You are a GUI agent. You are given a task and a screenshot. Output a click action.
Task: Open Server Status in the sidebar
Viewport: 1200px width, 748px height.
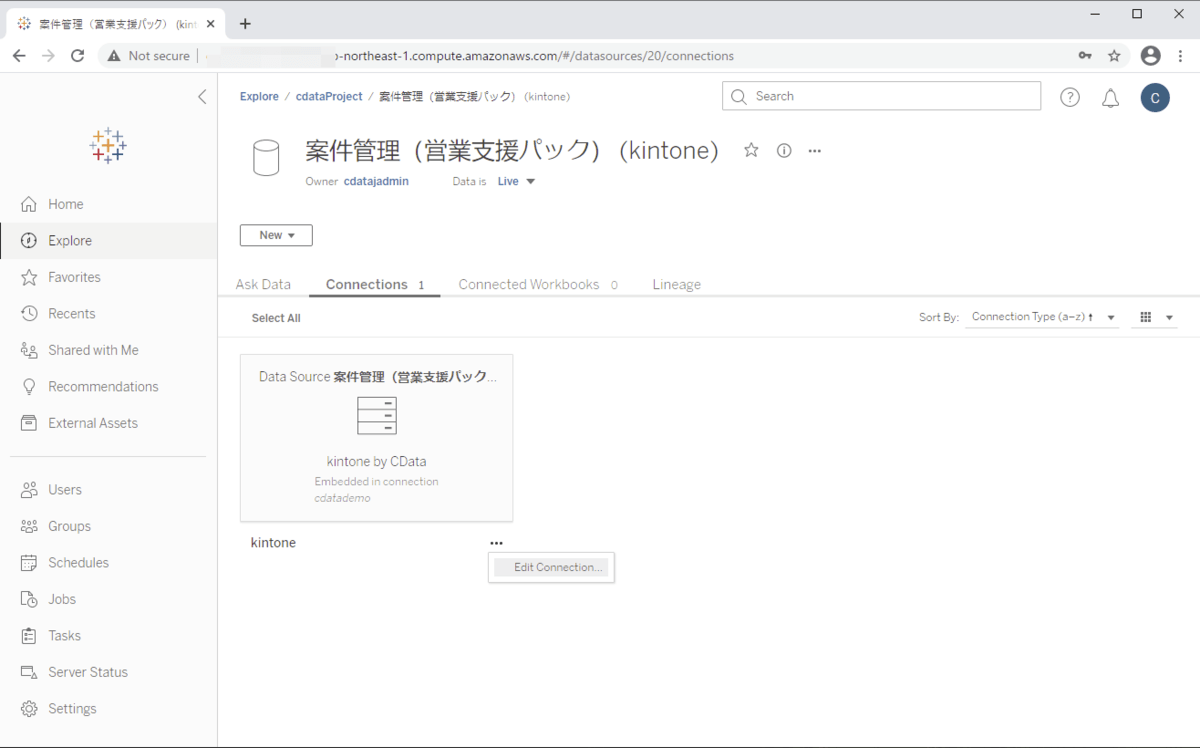click(x=108, y=672)
